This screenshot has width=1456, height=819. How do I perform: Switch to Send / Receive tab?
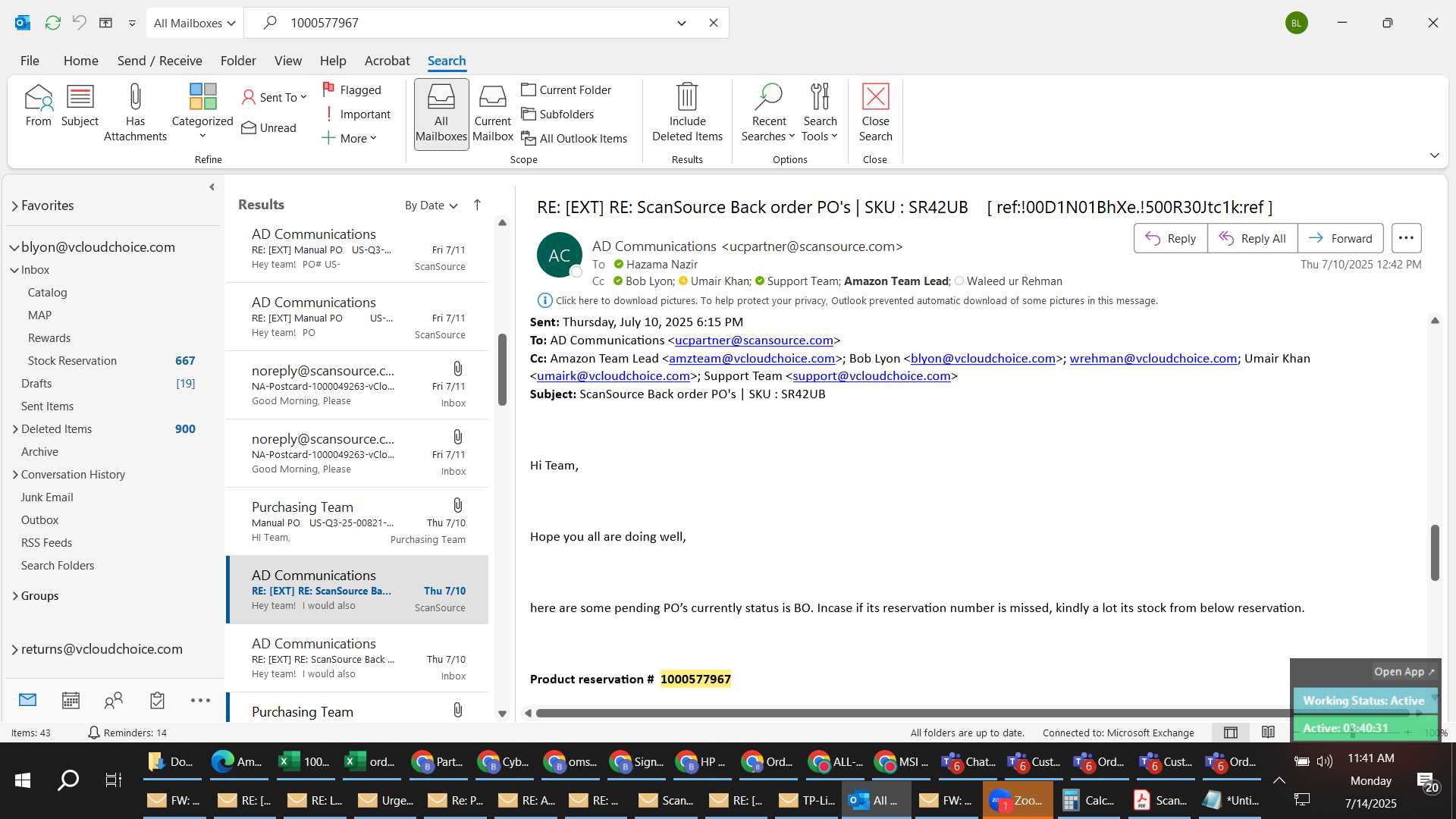tap(159, 61)
